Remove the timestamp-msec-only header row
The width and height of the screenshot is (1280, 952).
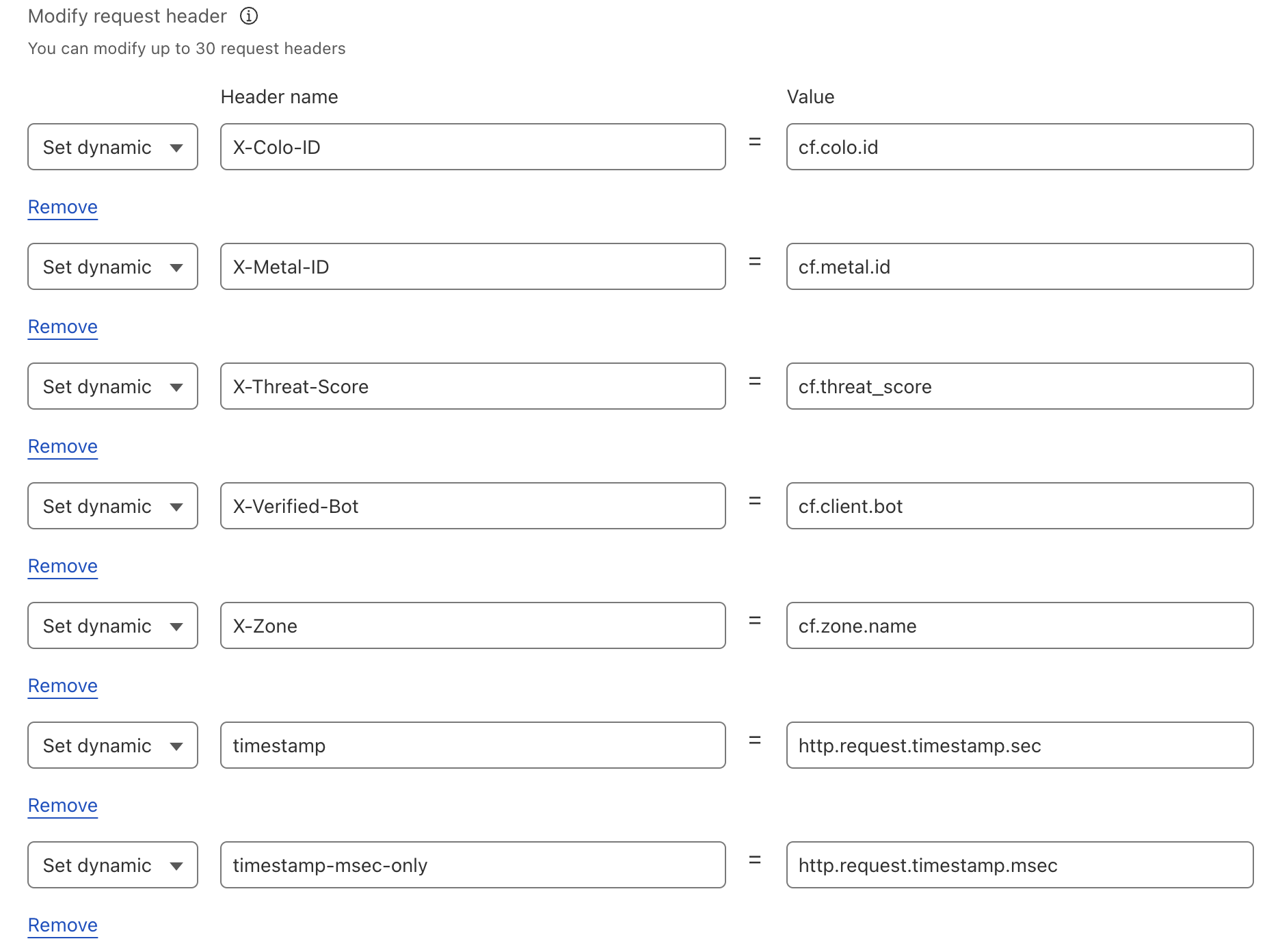pyautogui.click(x=63, y=925)
